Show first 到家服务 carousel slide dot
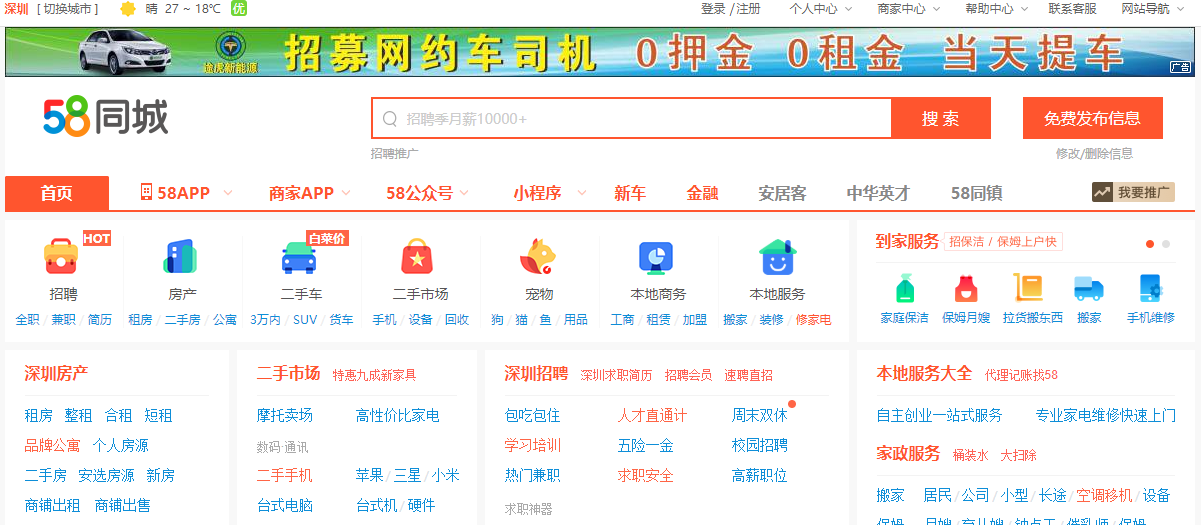1201x525 pixels. (x=1150, y=244)
